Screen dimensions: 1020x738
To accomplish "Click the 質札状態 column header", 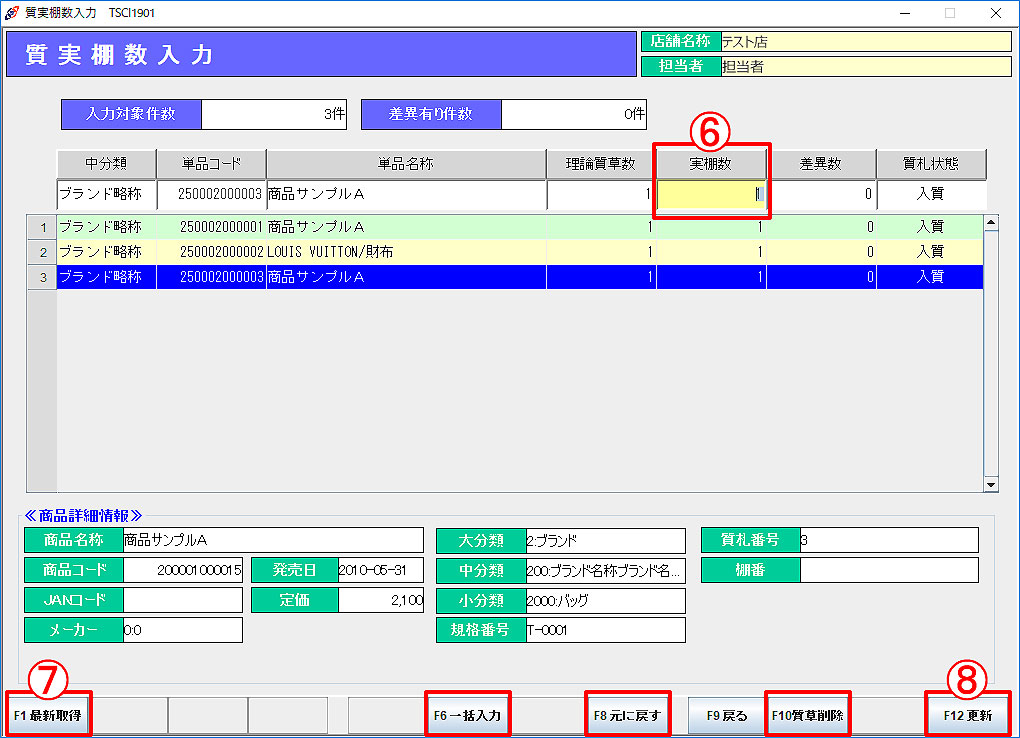I will pyautogui.click(x=931, y=164).
